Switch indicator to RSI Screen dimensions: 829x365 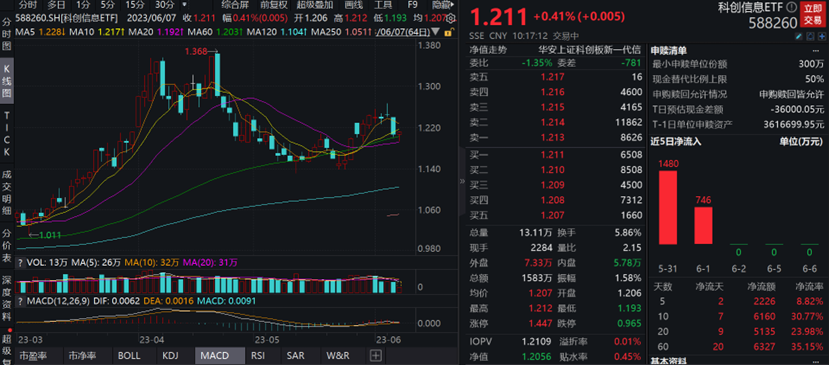[258, 355]
